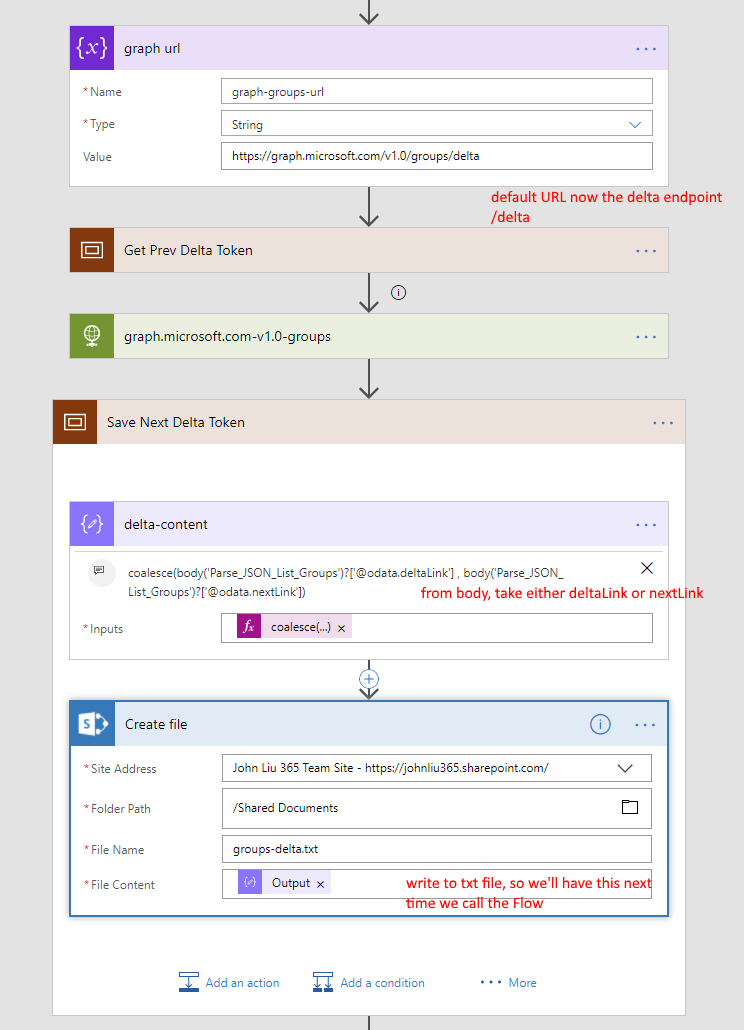Open the Folder Path folder picker icon
The image size is (744, 1030).
tap(630, 807)
